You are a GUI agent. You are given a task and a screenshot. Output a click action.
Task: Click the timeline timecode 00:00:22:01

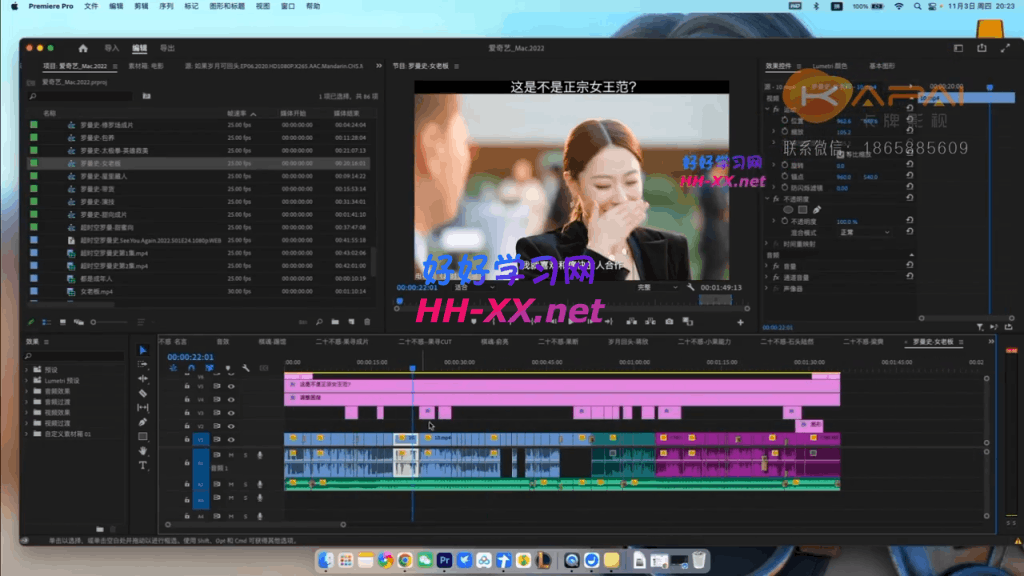pyautogui.click(x=190, y=357)
